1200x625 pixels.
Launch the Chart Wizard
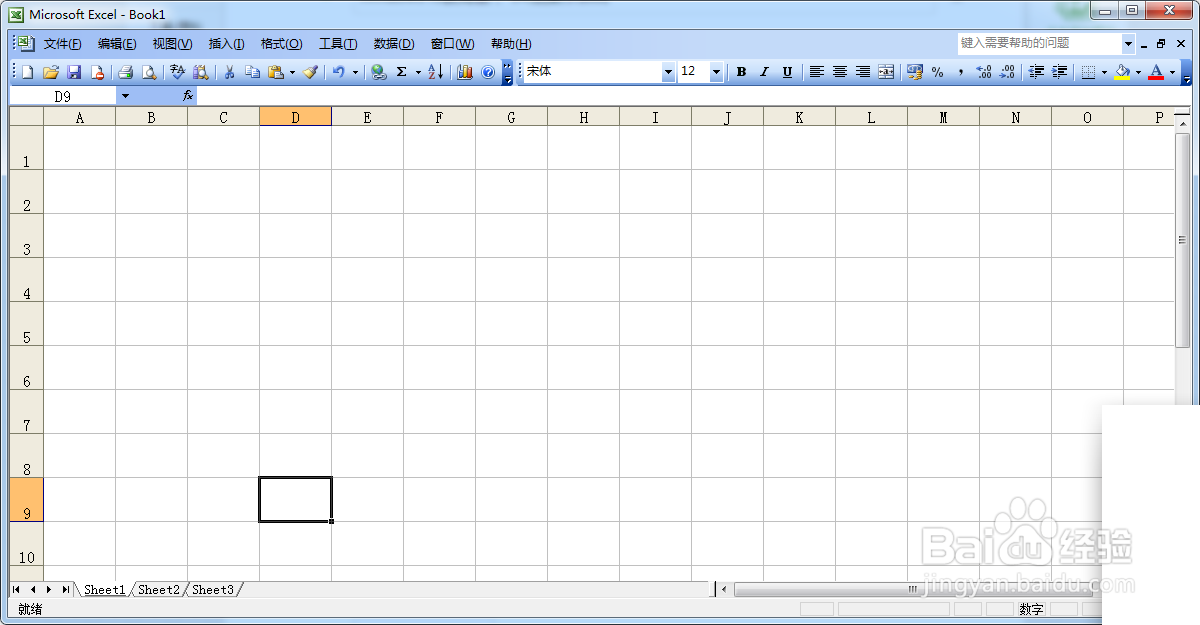[465, 72]
